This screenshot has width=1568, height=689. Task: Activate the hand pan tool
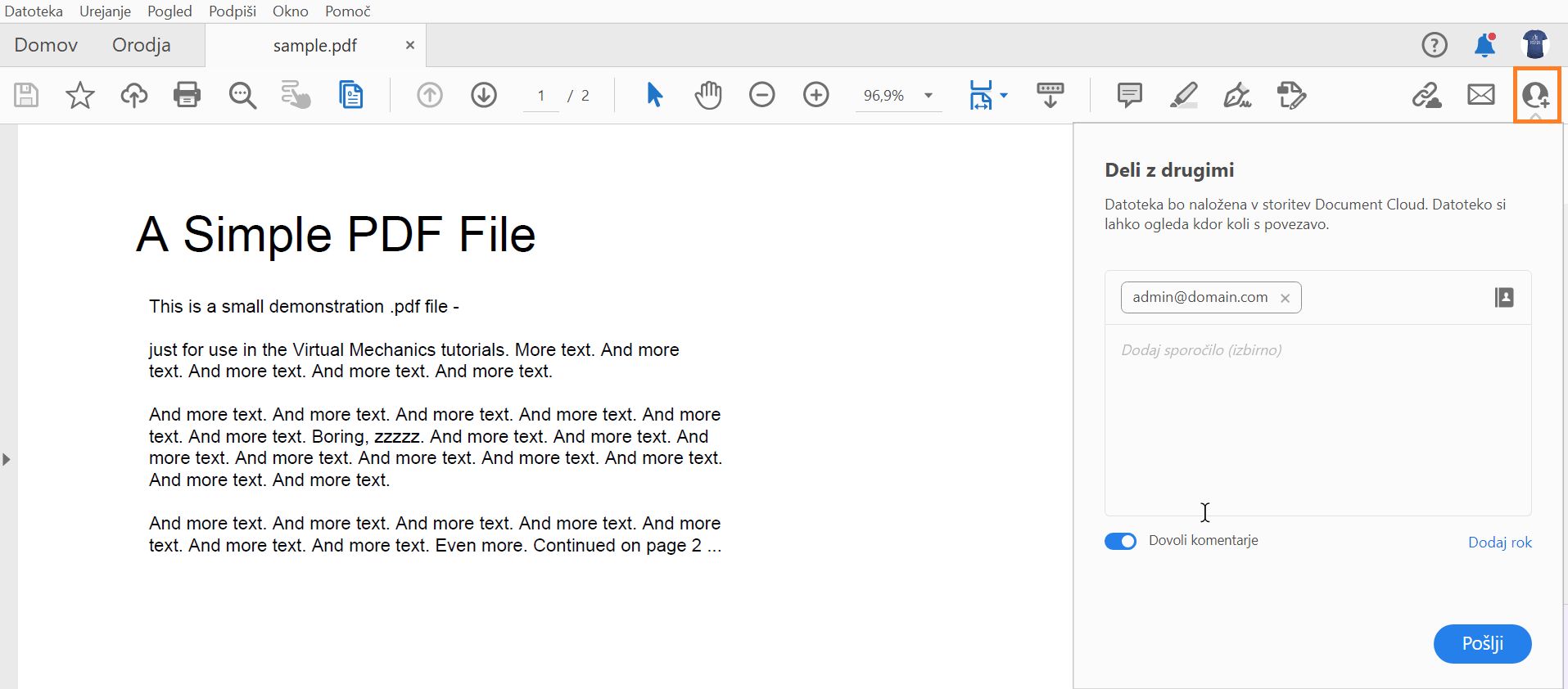(x=708, y=95)
